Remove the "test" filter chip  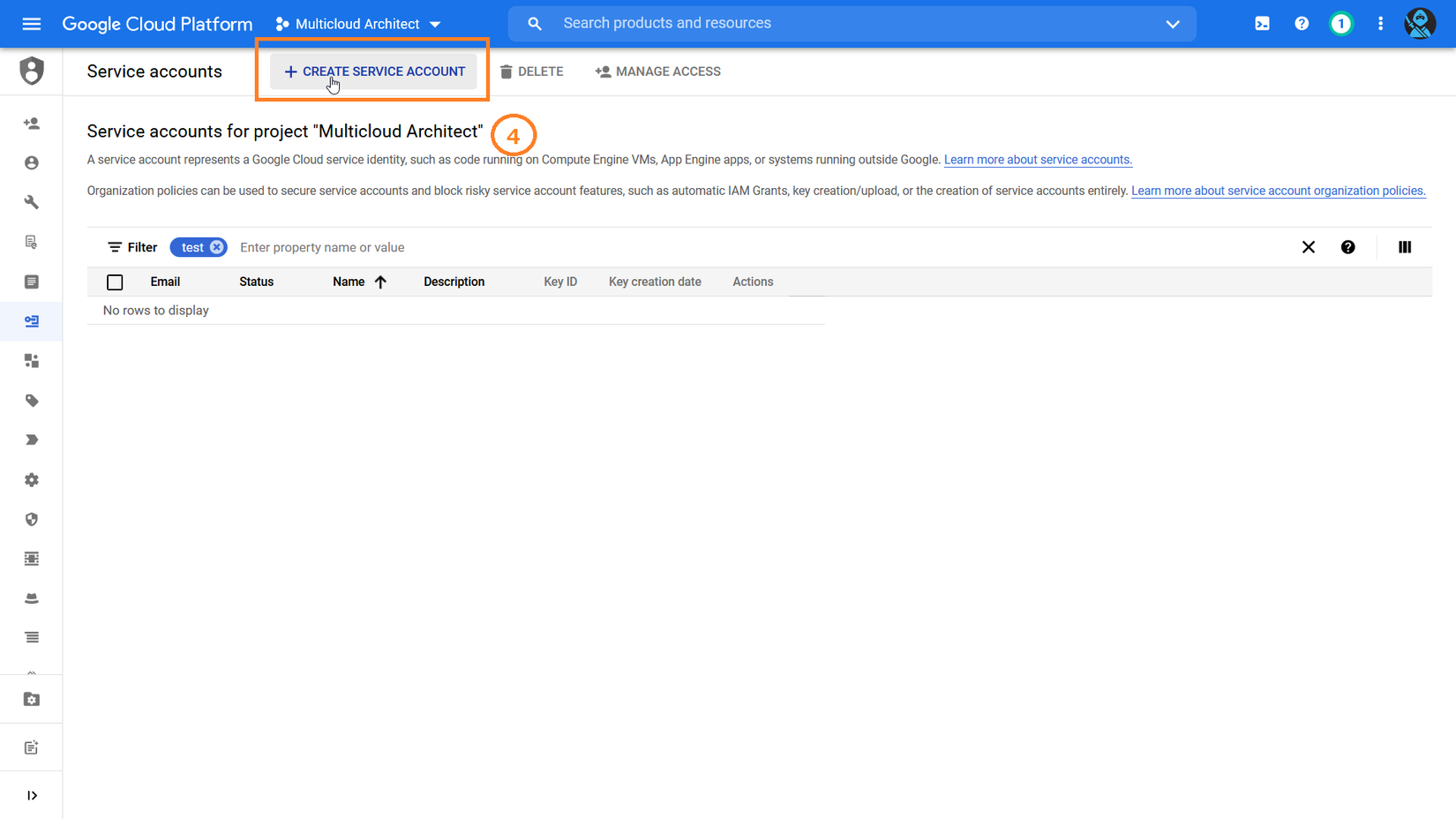pos(216,247)
